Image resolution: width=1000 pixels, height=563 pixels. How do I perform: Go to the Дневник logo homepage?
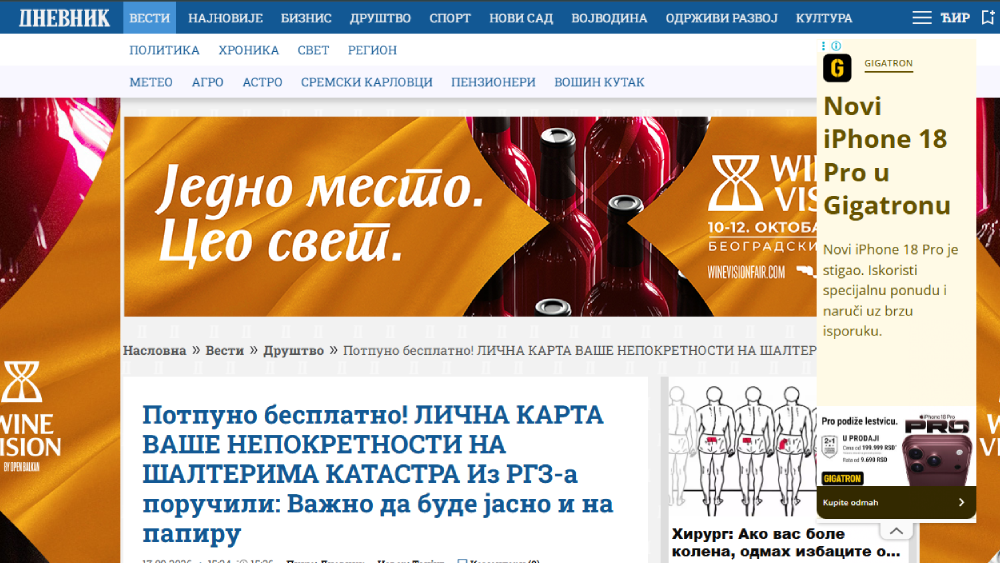(x=64, y=18)
